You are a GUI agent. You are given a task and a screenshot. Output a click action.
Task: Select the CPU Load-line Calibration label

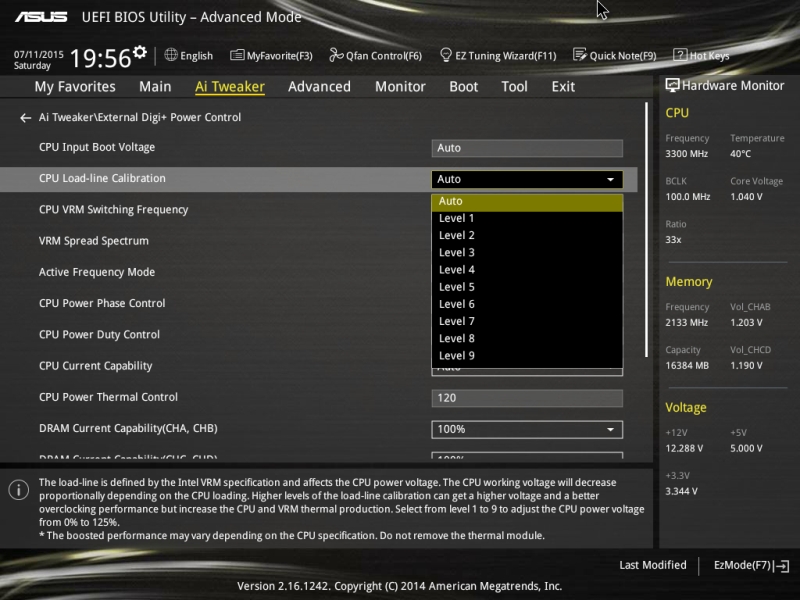(102, 179)
